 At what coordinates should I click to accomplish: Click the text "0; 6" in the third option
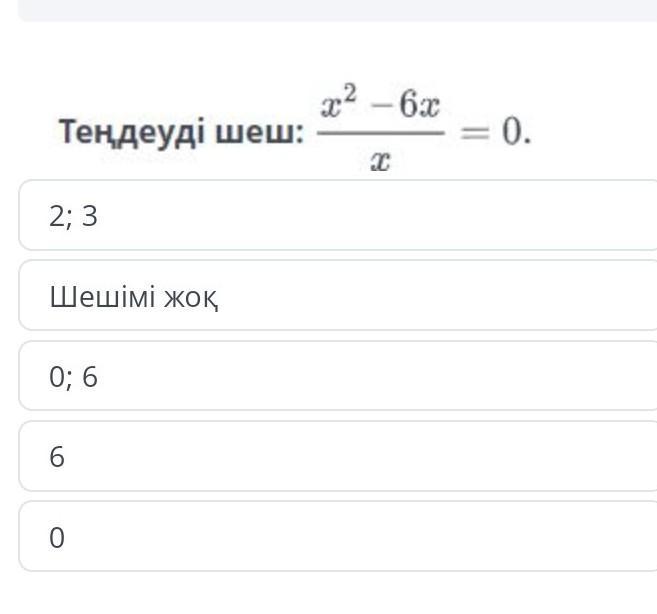click(73, 377)
